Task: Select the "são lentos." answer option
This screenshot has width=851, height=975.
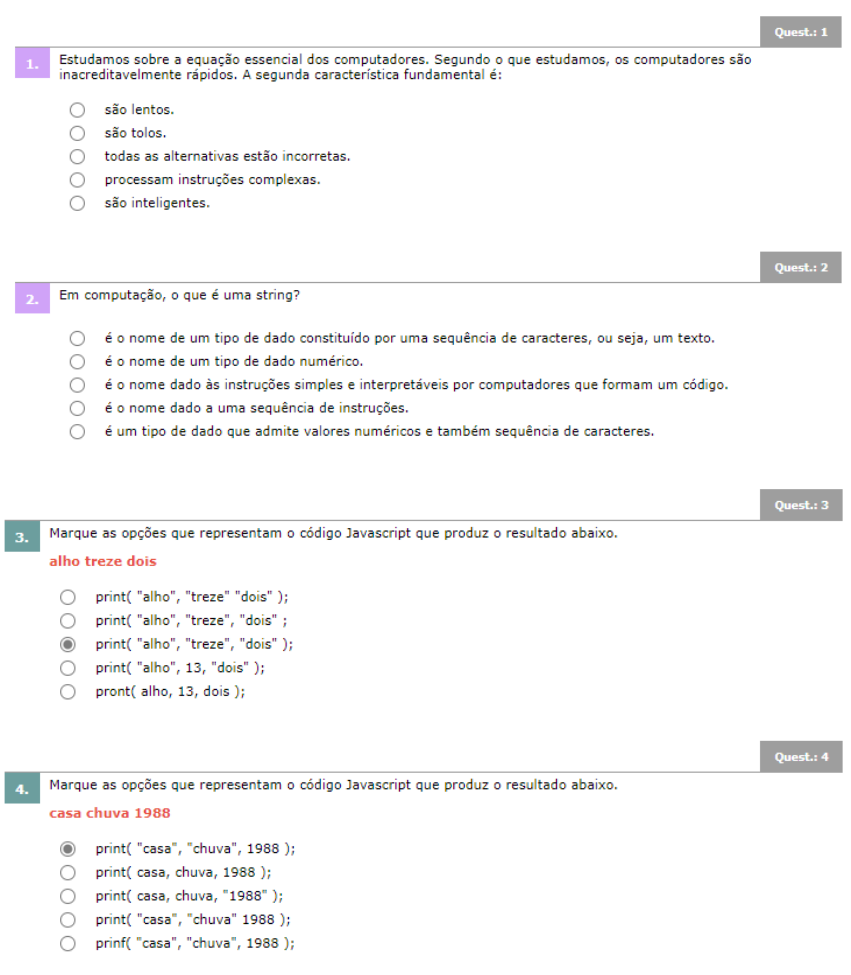Action: coord(77,110)
